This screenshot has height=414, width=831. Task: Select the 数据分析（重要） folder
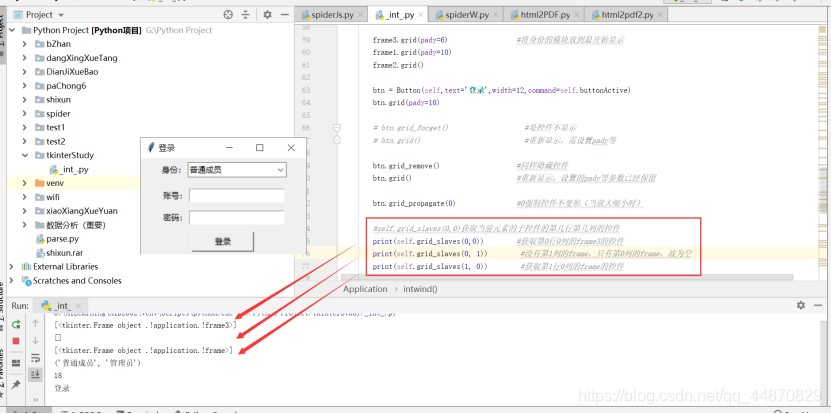(x=70, y=225)
